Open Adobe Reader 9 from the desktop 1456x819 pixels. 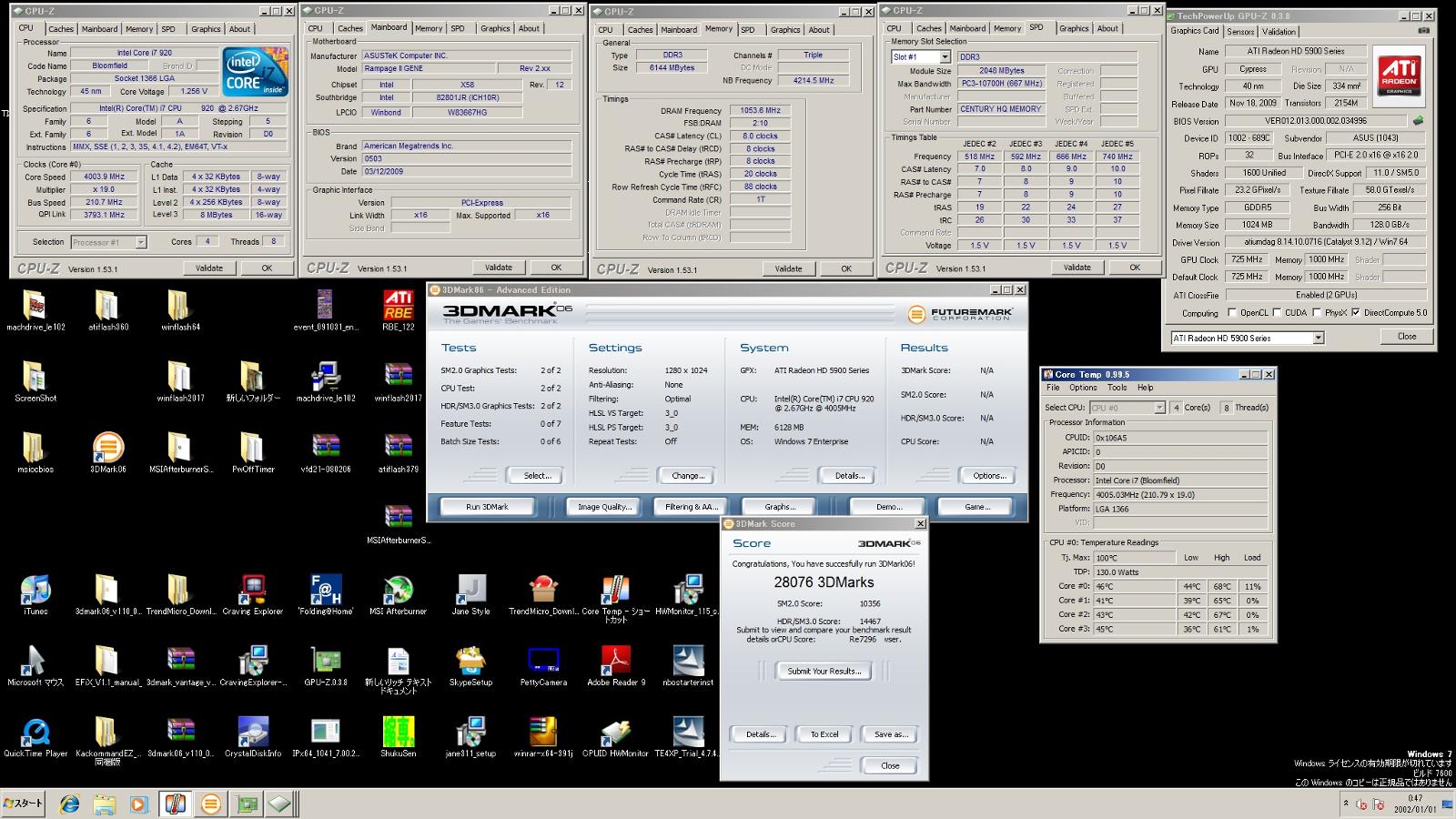point(616,661)
